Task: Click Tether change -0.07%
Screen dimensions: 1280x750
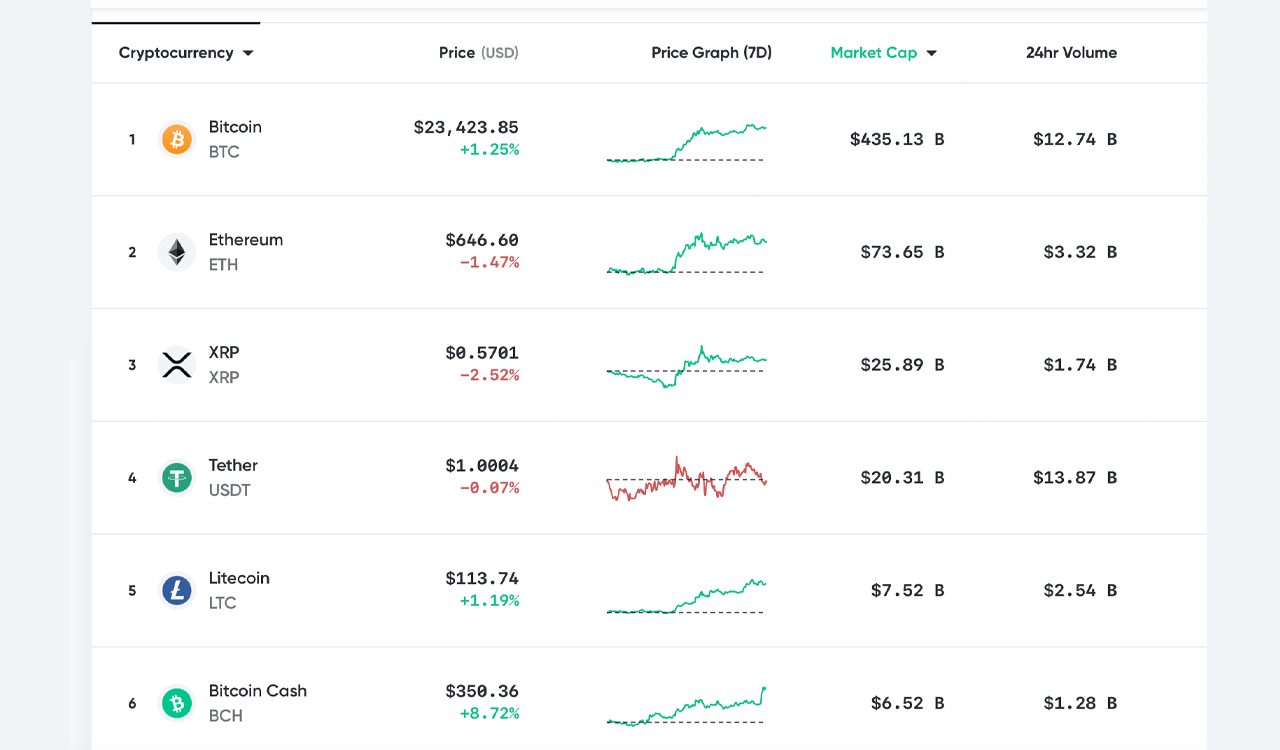Action: [489, 488]
